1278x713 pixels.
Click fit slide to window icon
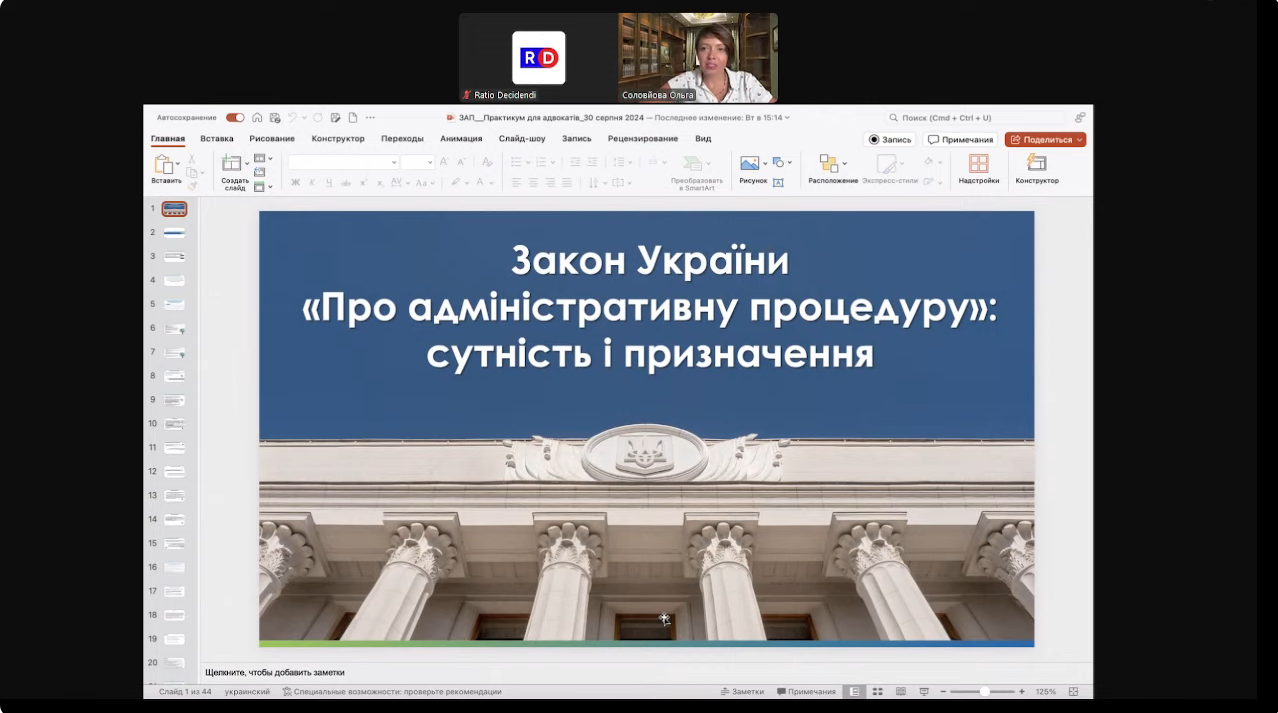1073,691
